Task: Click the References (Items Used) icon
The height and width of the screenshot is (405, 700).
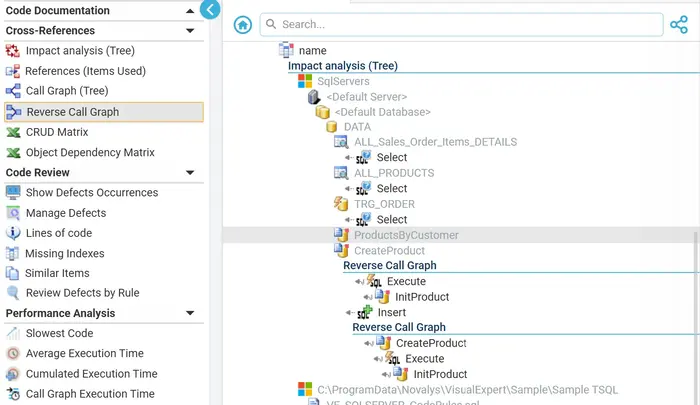Action: pos(12,71)
